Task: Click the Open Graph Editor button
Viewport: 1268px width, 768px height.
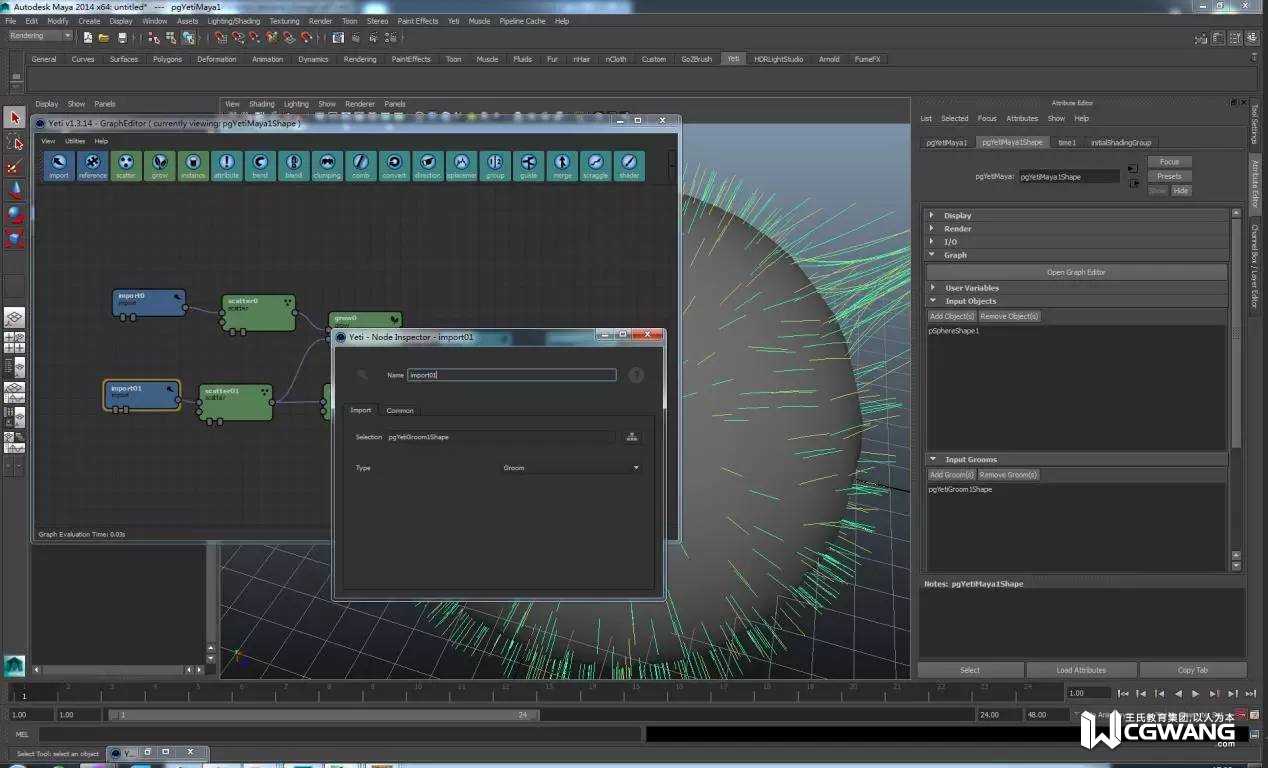Action: pyautogui.click(x=1076, y=272)
